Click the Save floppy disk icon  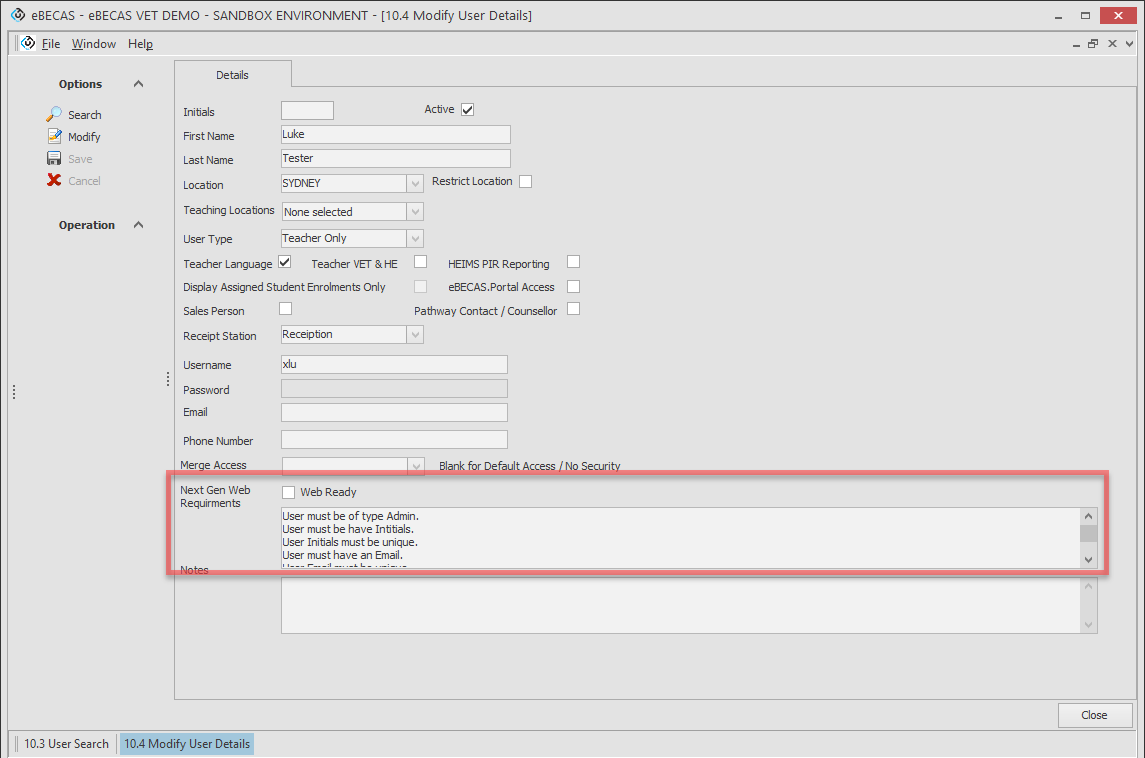[54, 159]
